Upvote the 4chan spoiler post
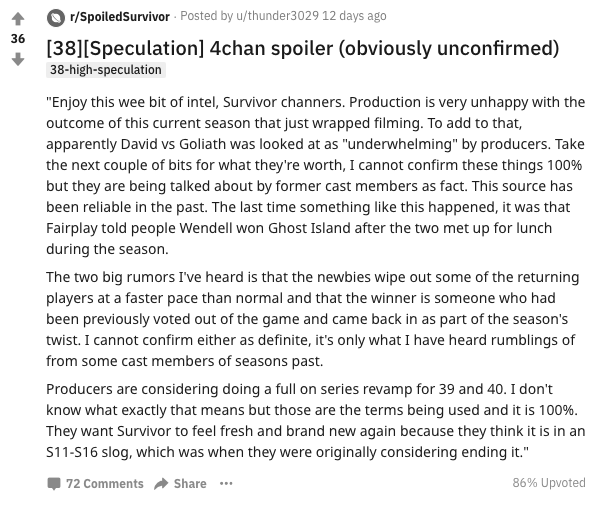This screenshot has height=507, width=593. coord(18,19)
